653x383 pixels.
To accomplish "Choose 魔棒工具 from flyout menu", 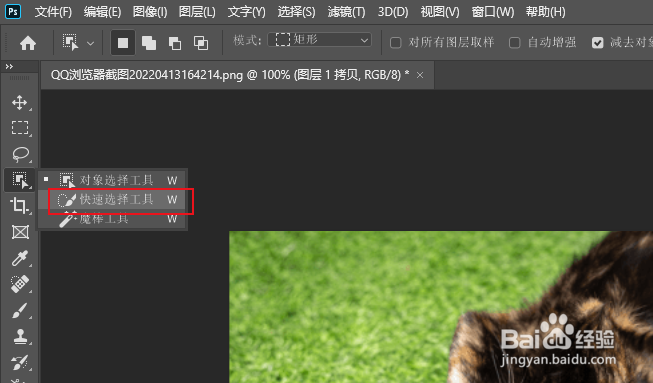I will pyautogui.click(x=112, y=219).
